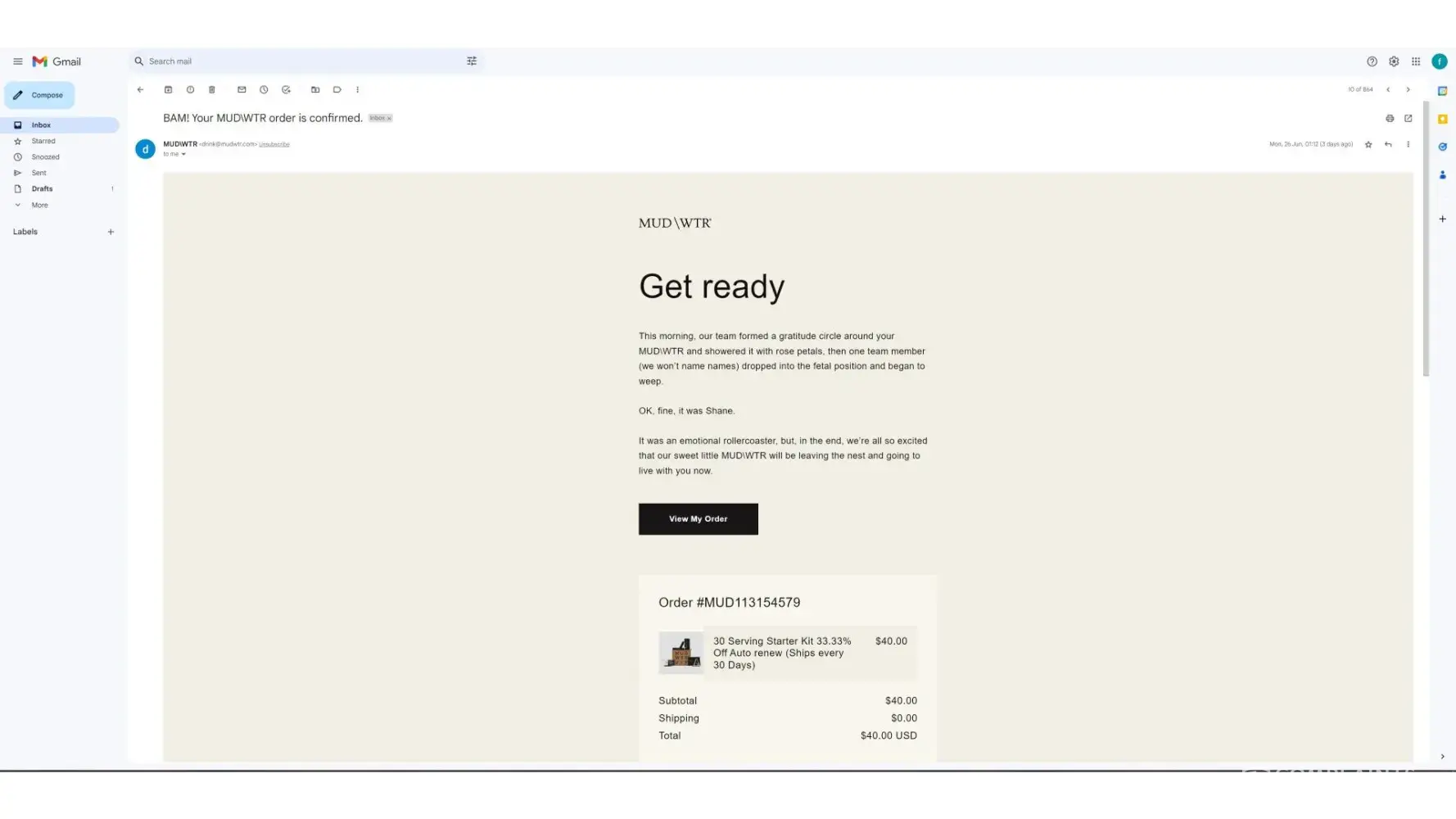The image size is (1456, 819).
Task: Click the Starter Kit product thumbnail
Action: coord(681,653)
